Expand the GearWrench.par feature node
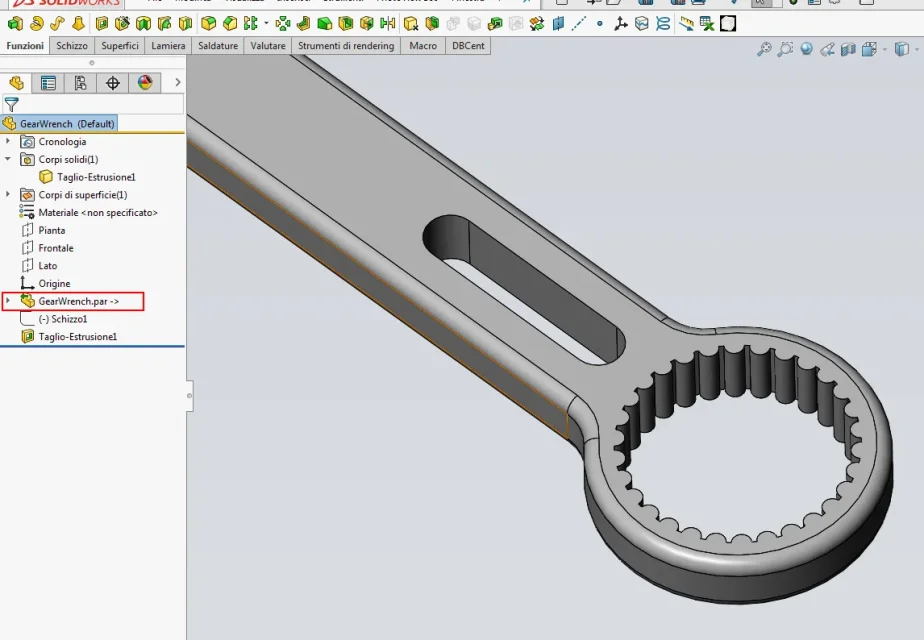 click(8, 301)
